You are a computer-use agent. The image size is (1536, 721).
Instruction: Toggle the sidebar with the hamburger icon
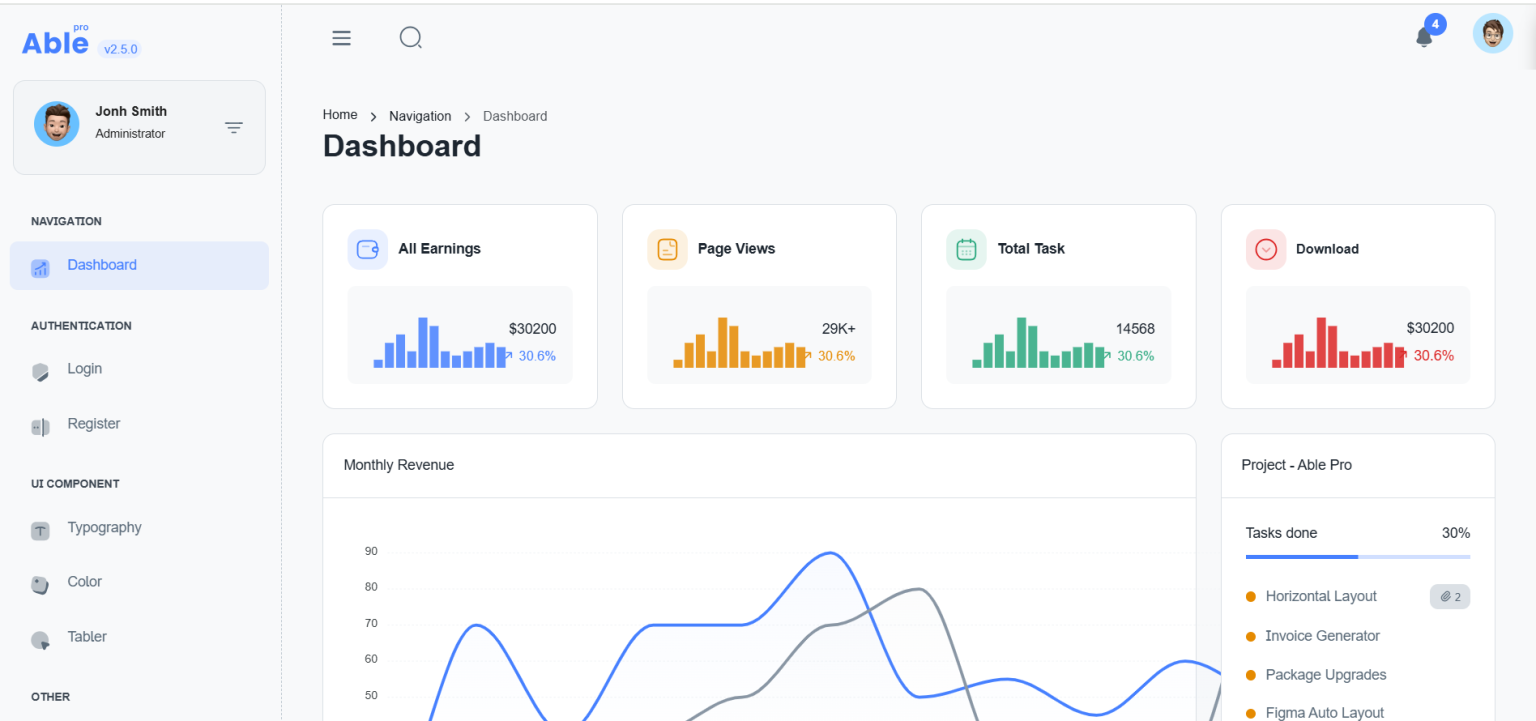[341, 37]
